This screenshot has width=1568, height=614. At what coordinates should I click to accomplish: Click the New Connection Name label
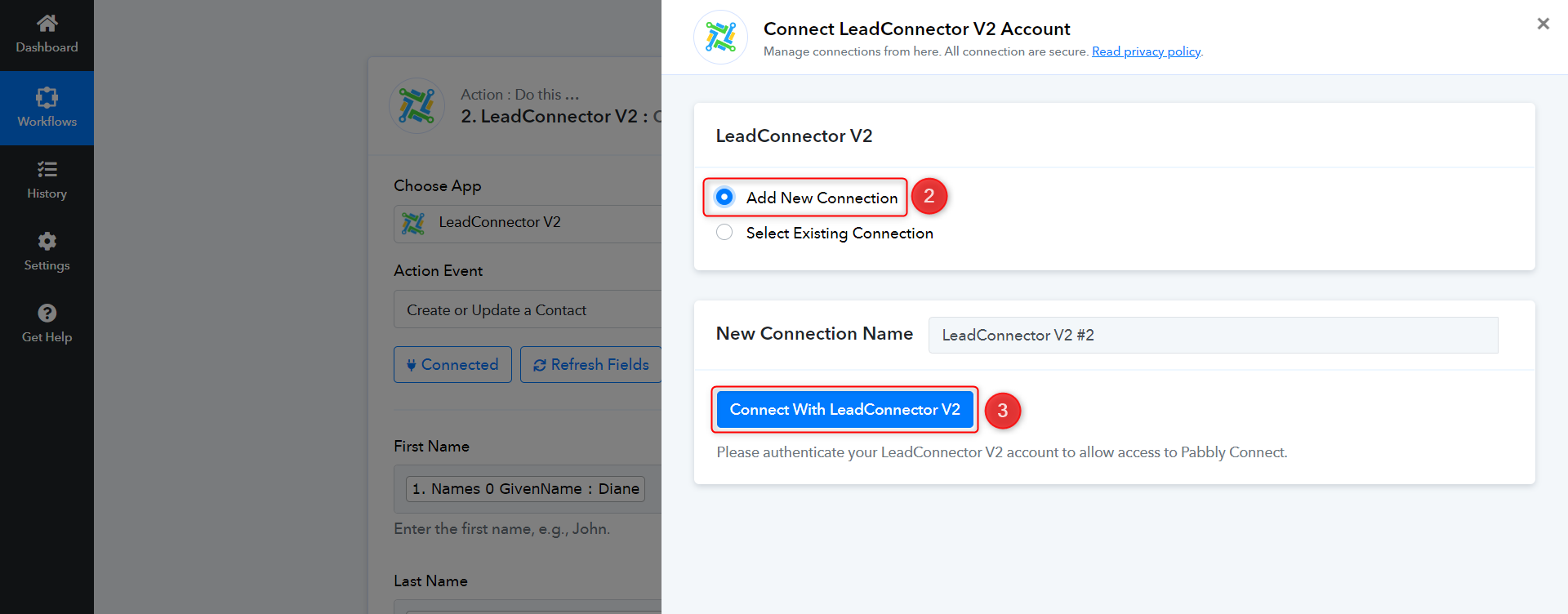814,333
